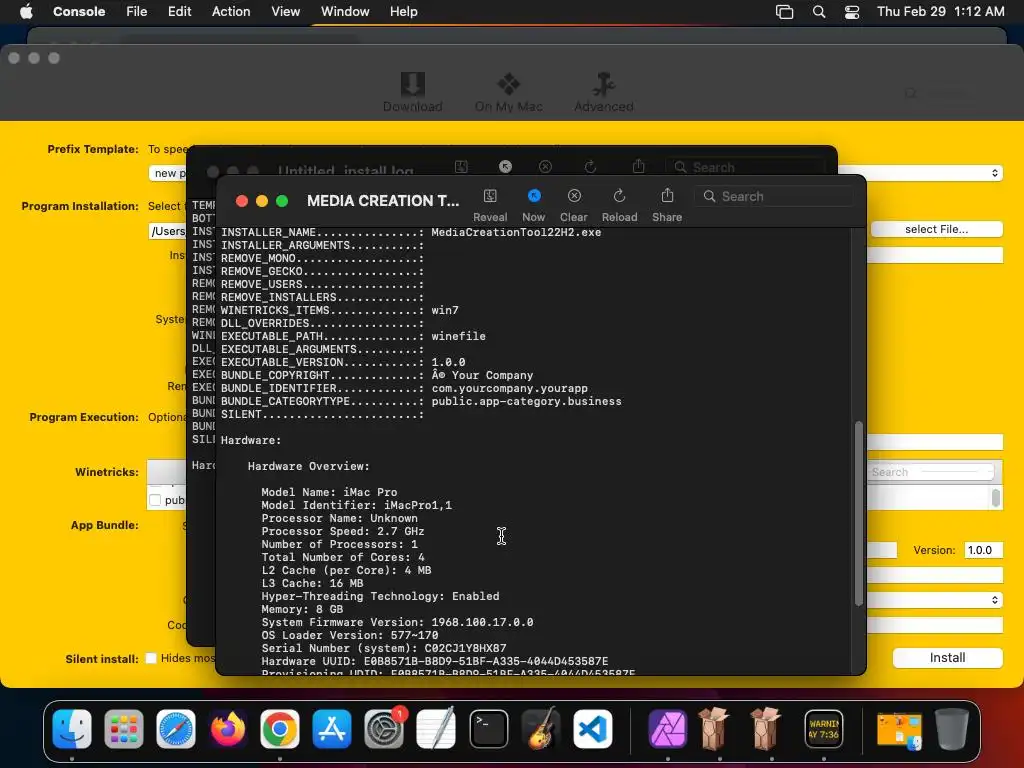The width and height of the screenshot is (1024, 768).
Task: Open the Prefix Template popup arrows
Action: coord(995,173)
